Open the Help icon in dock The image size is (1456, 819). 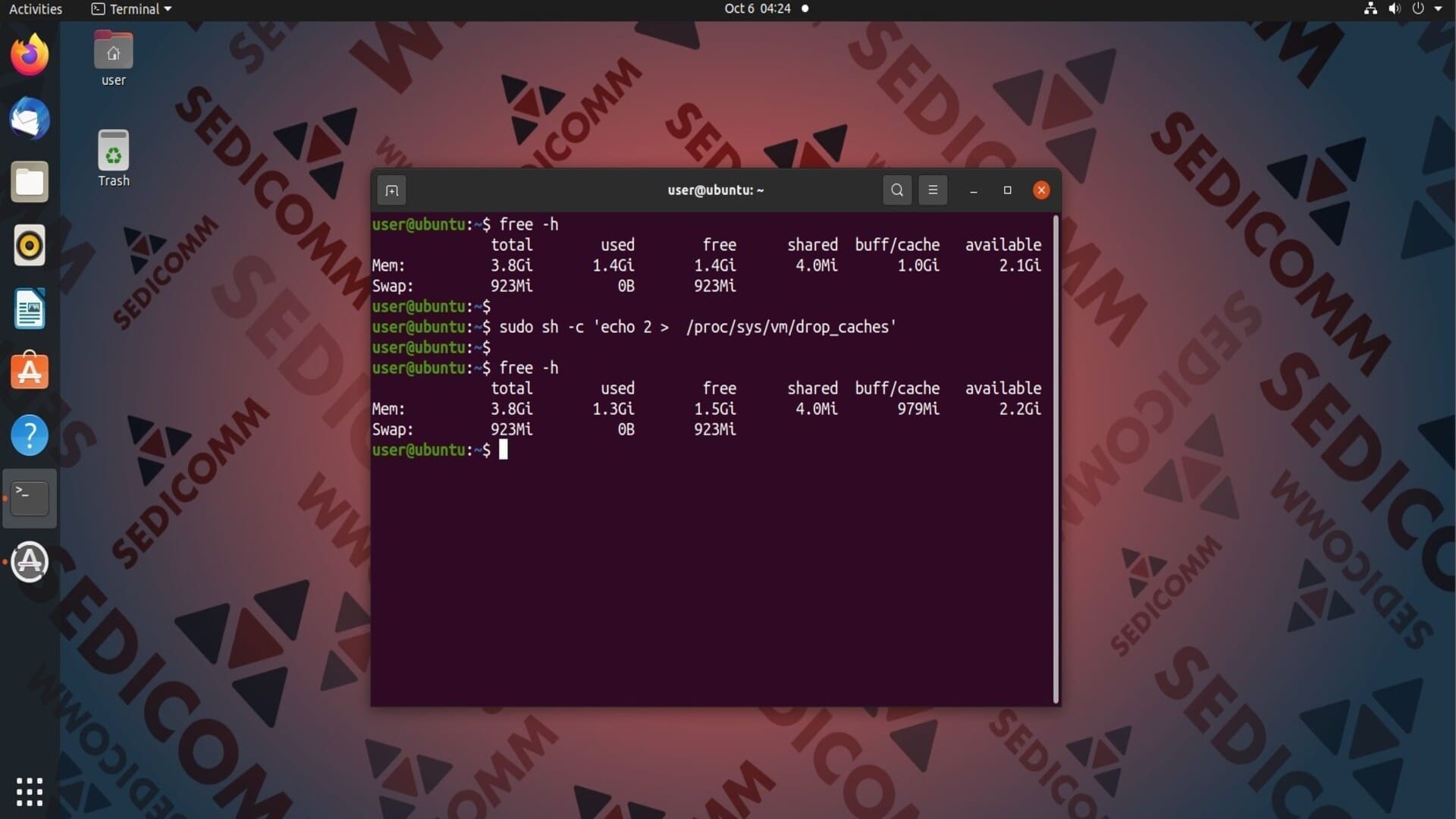tap(30, 435)
